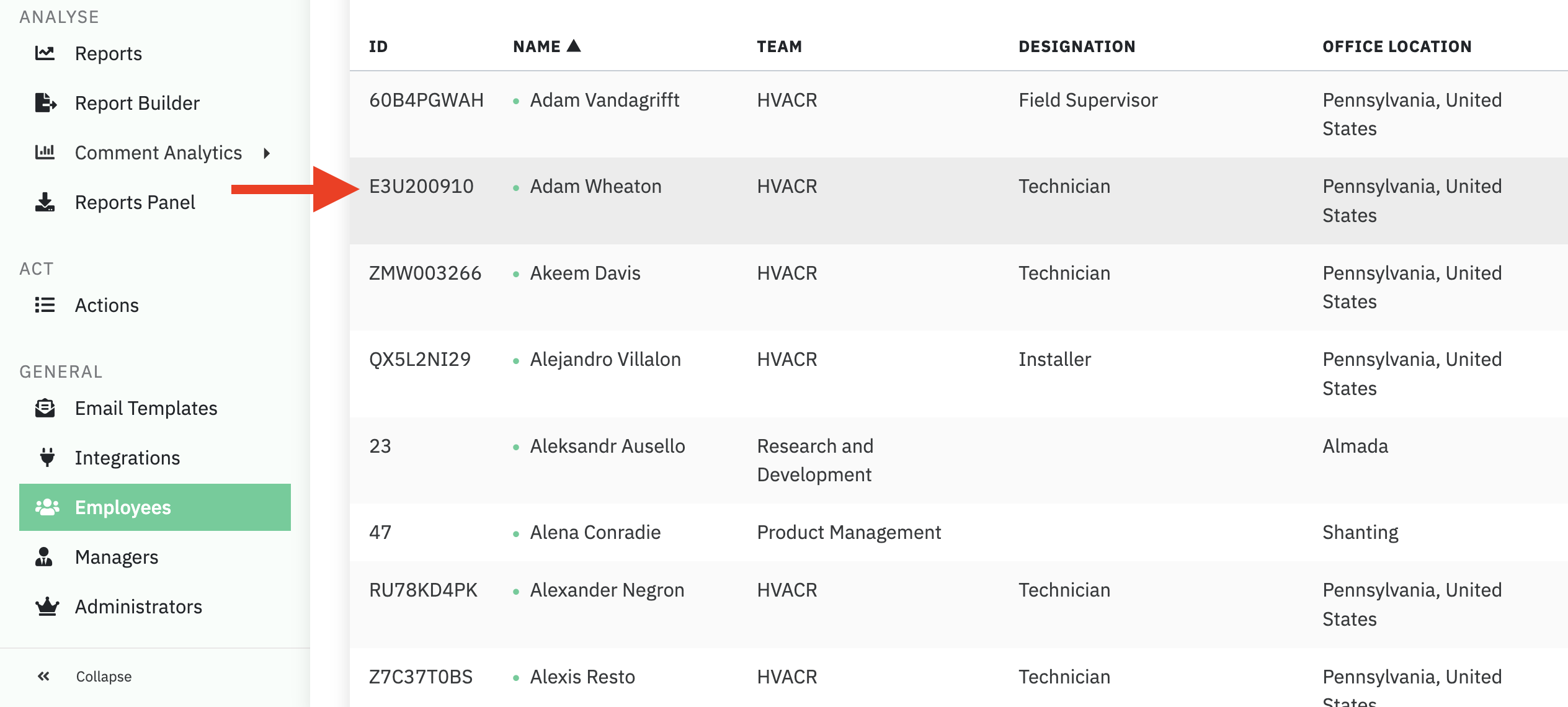Viewport: 1568px width, 707px height.
Task: Click the Integrations plug icon
Action: 47,457
